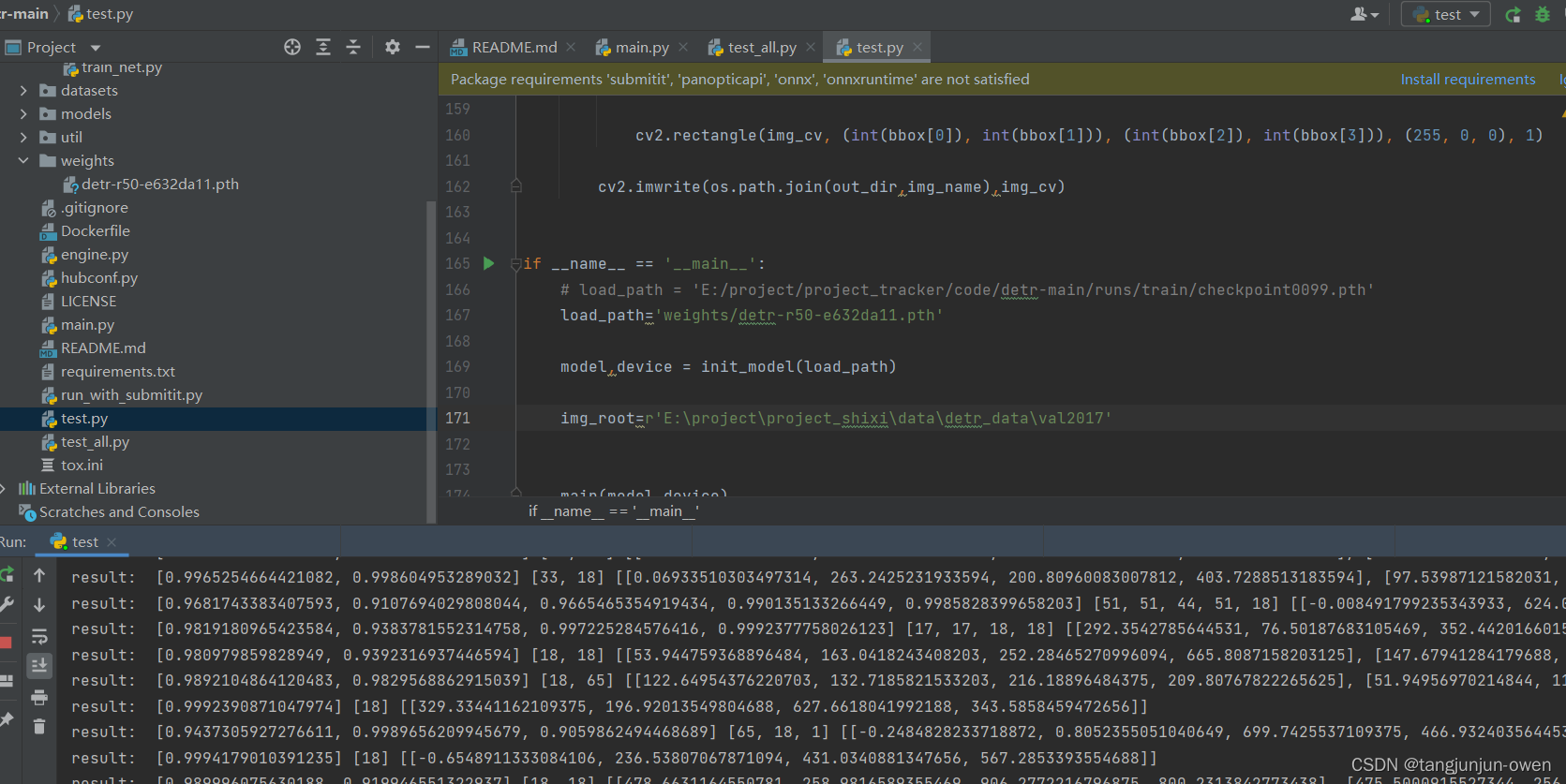The width and height of the screenshot is (1566, 784).
Task: Open the Project view dropdown
Action: click(x=96, y=48)
